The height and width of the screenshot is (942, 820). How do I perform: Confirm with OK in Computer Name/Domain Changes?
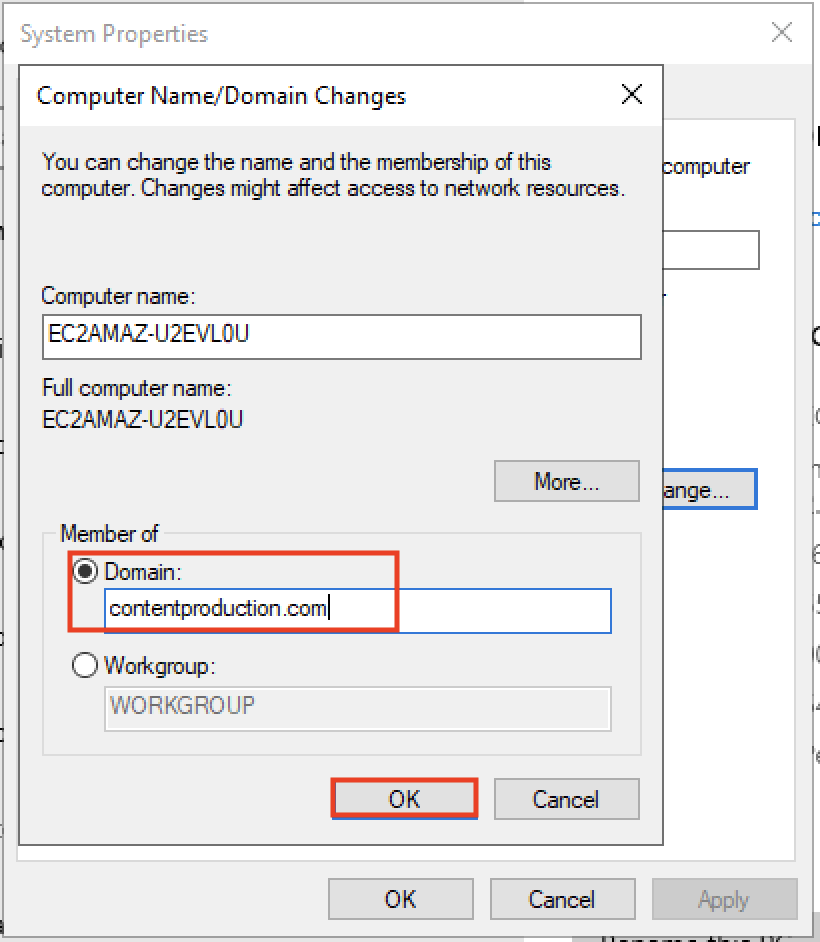click(x=404, y=799)
